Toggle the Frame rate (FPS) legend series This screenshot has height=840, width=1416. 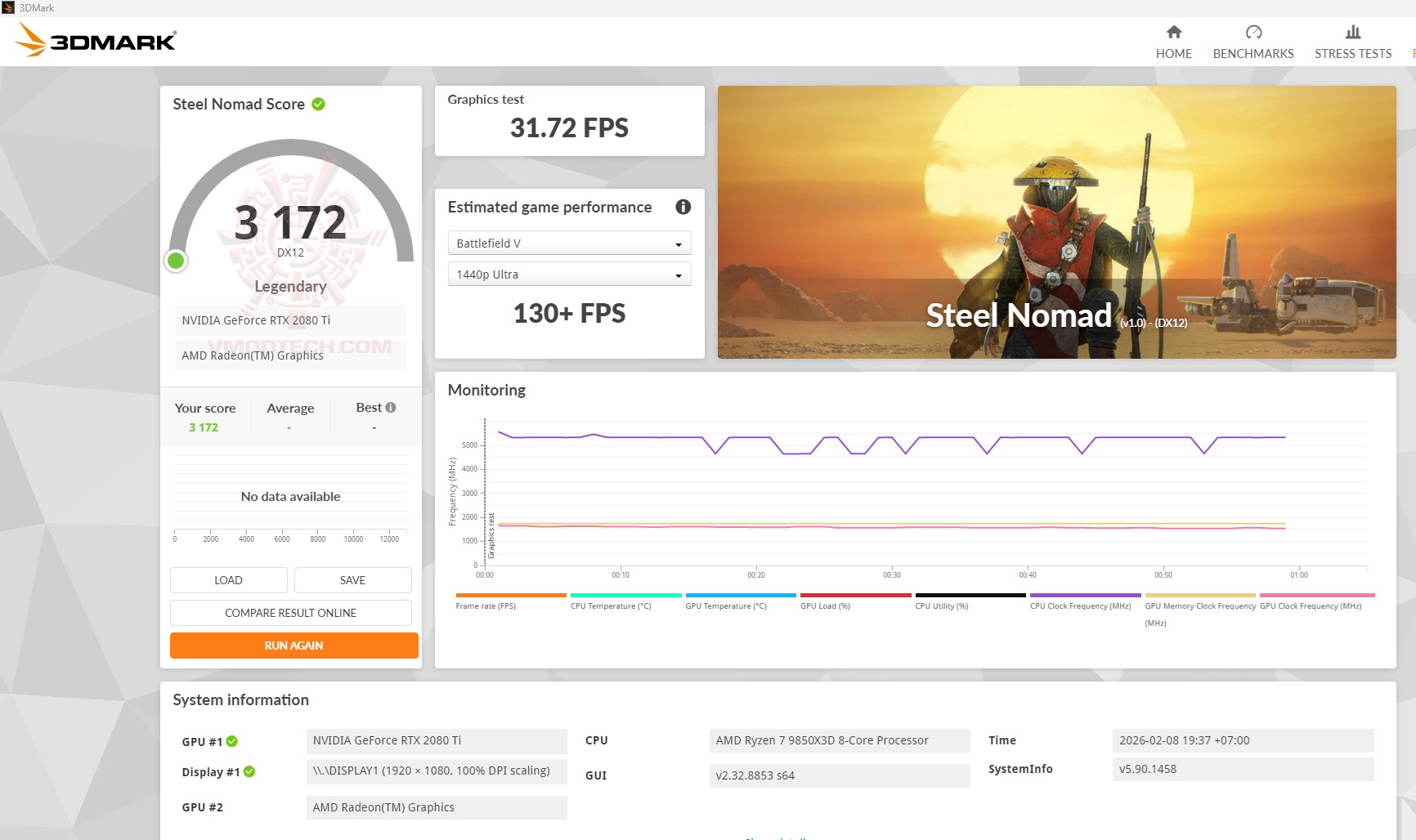pyautogui.click(x=511, y=601)
